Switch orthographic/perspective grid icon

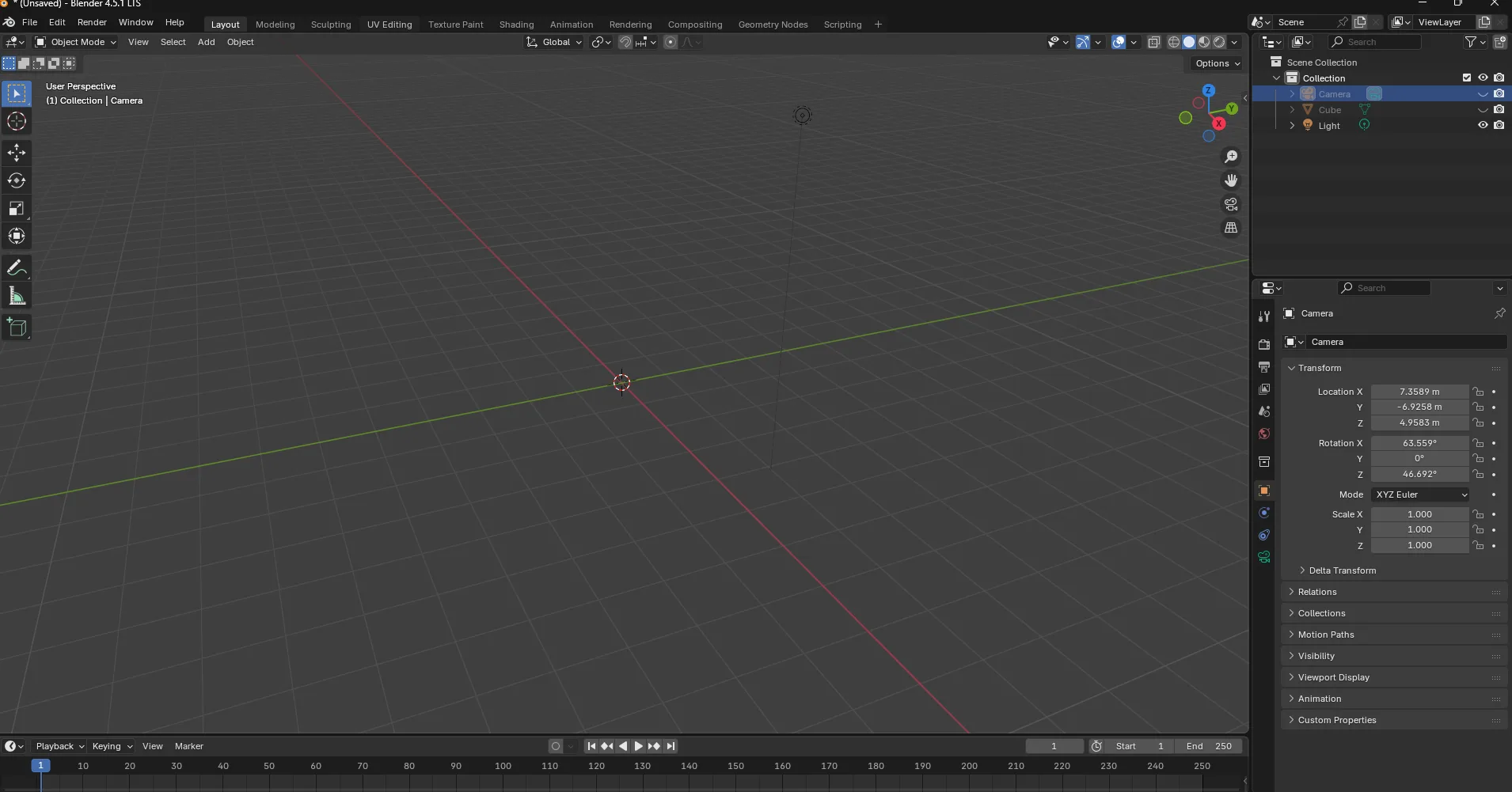click(x=1231, y=228)
